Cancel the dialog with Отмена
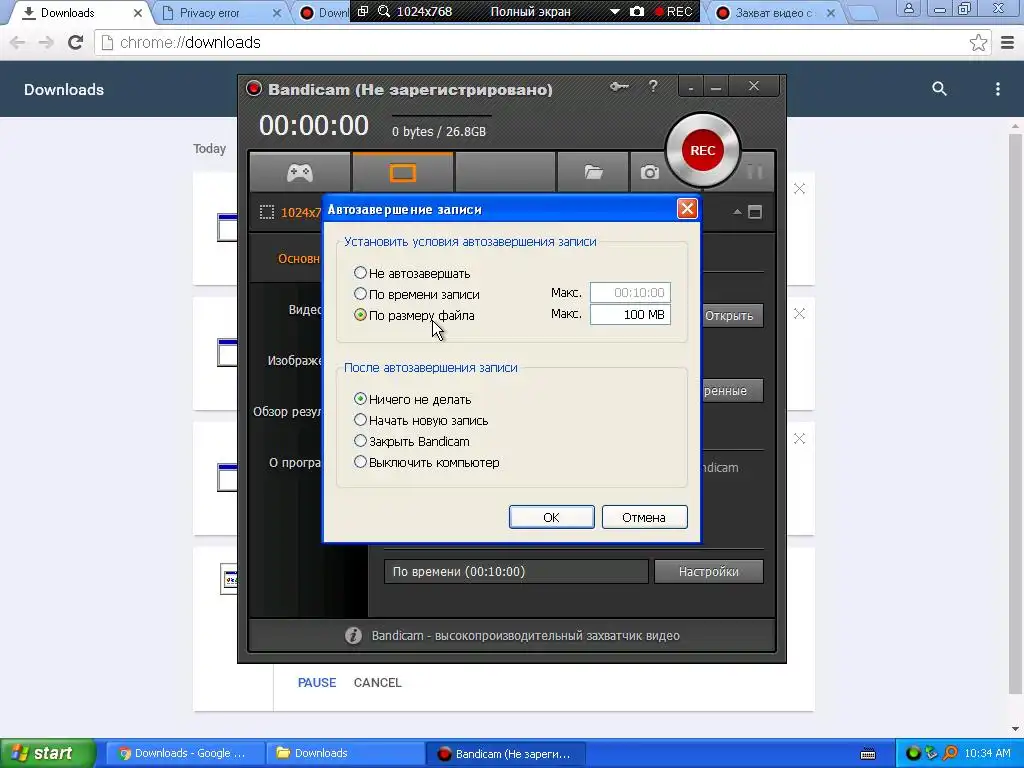1024x768 pixels. coord(644,517)
